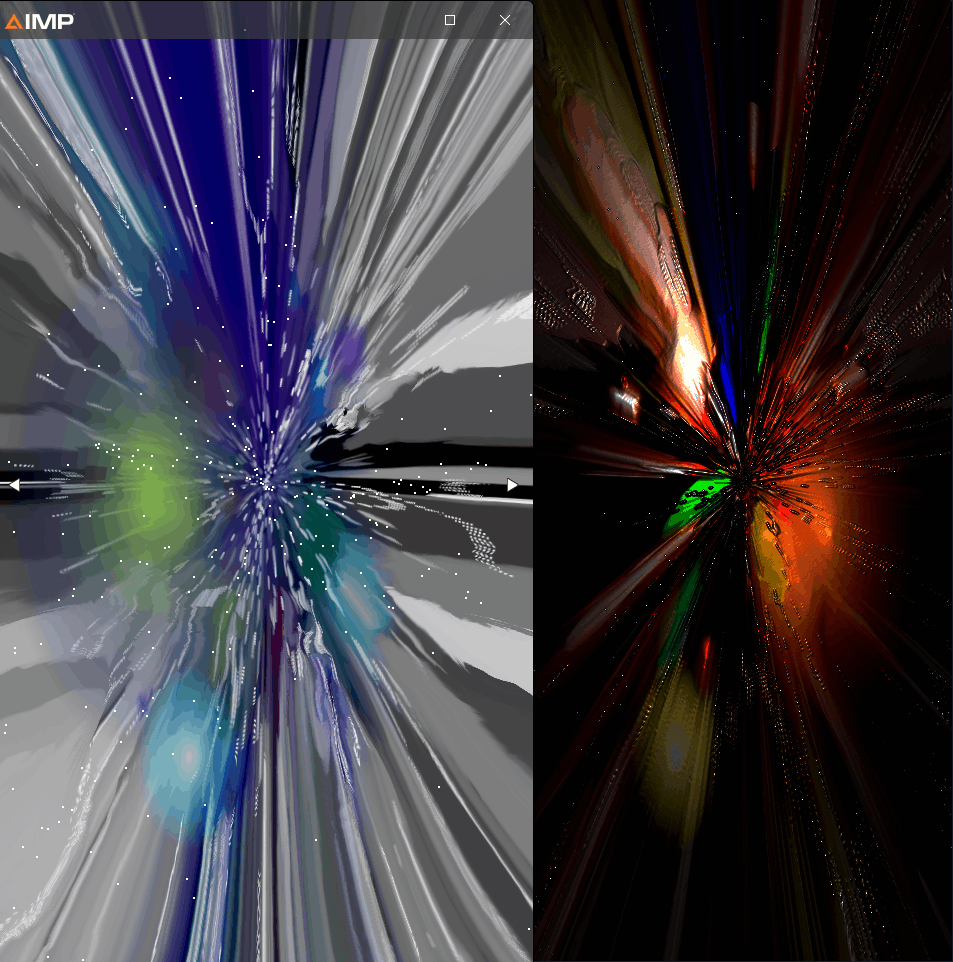Click the orange triangle of the AIMP logo
Screen dimensions: 953x962
pos(14,22)
